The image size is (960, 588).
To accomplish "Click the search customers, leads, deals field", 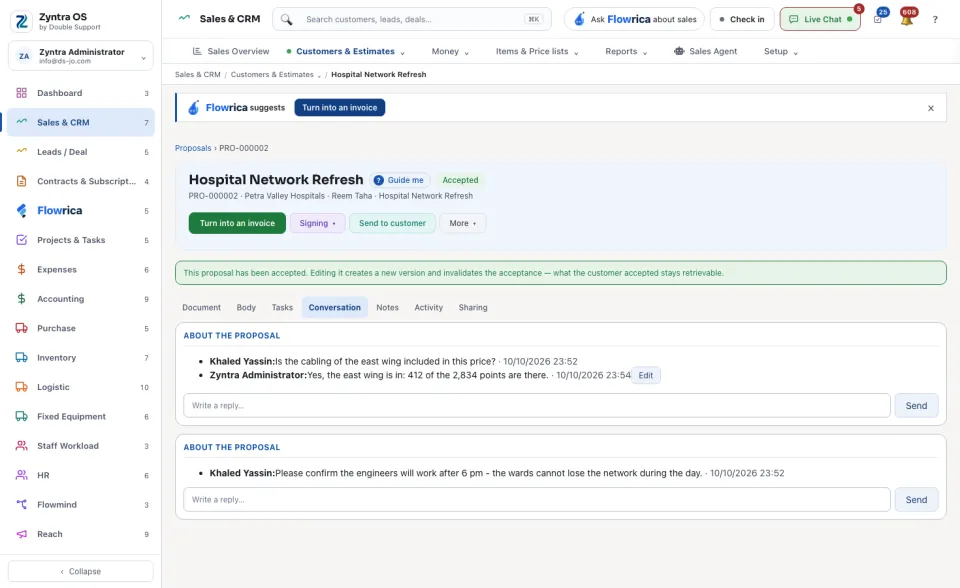I will tap(411, 20).
